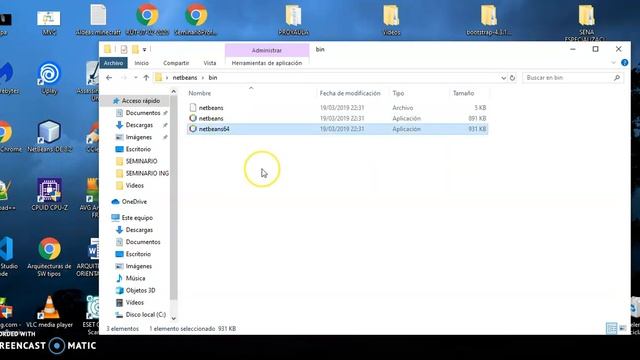Switch to the Inicio tab
The width and height of the screenshot is (640, 360).
141,63
